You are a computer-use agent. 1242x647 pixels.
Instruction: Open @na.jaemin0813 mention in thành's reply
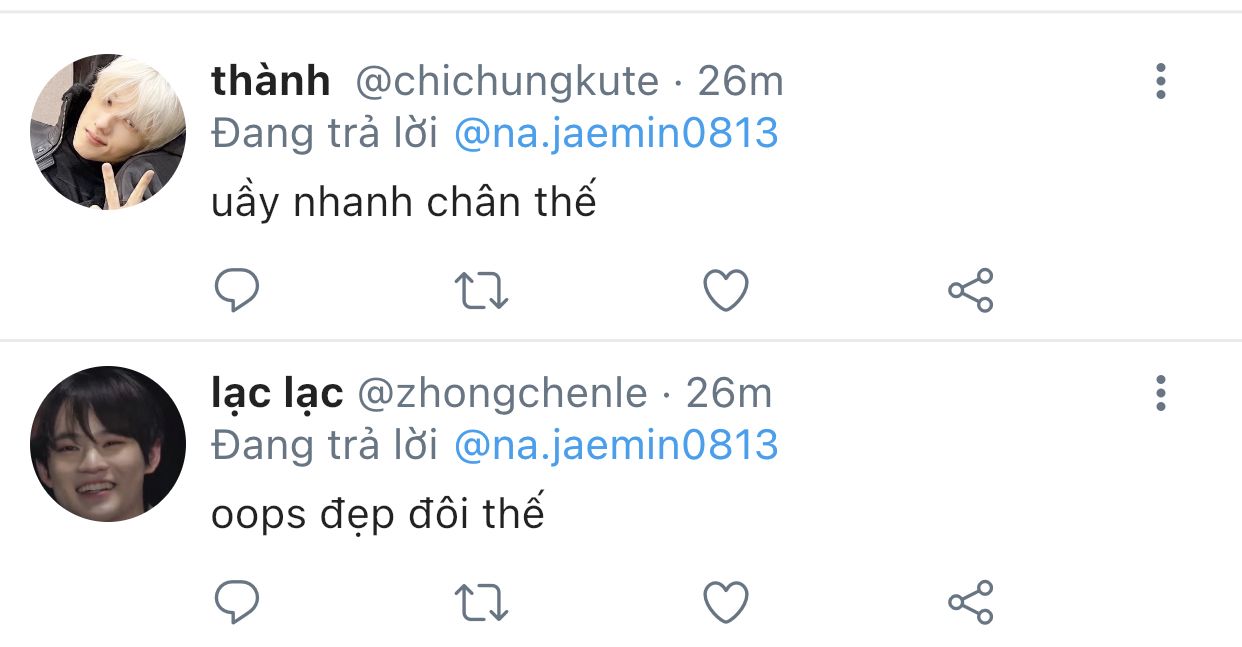tap(616, 133)
